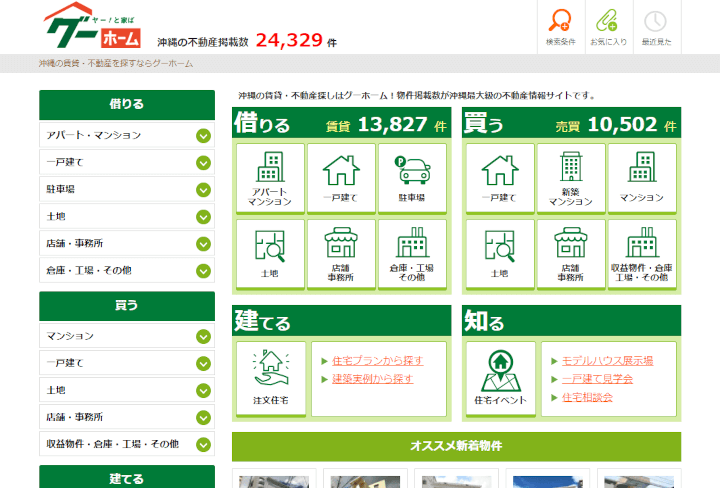Expand 借りる 一戸建て sidebar row
720x488 pixels.
(x=127, y=162)
